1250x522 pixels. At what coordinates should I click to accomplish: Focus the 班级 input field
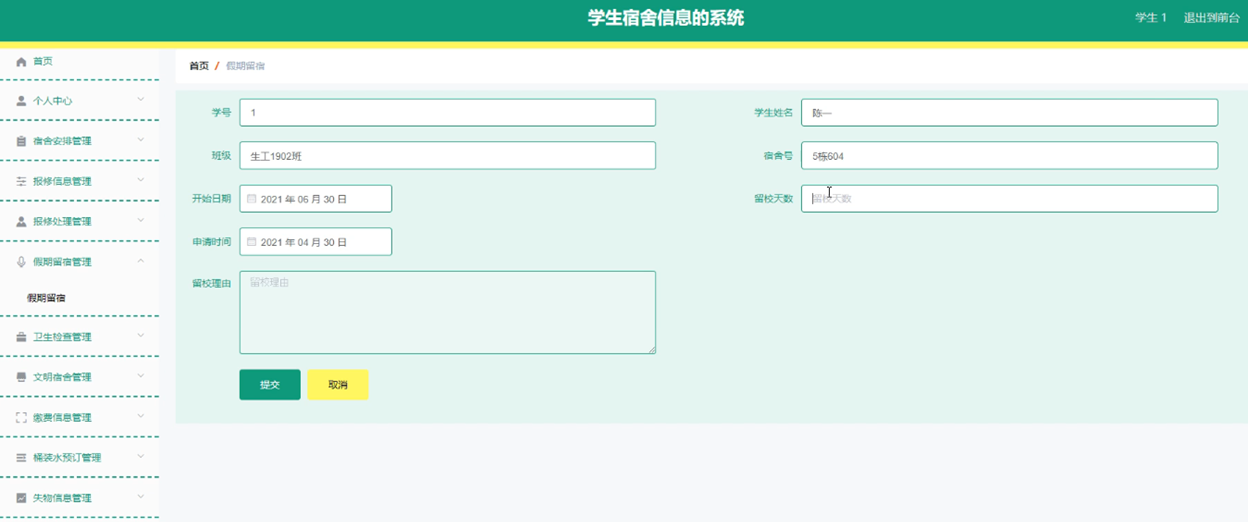447,156
